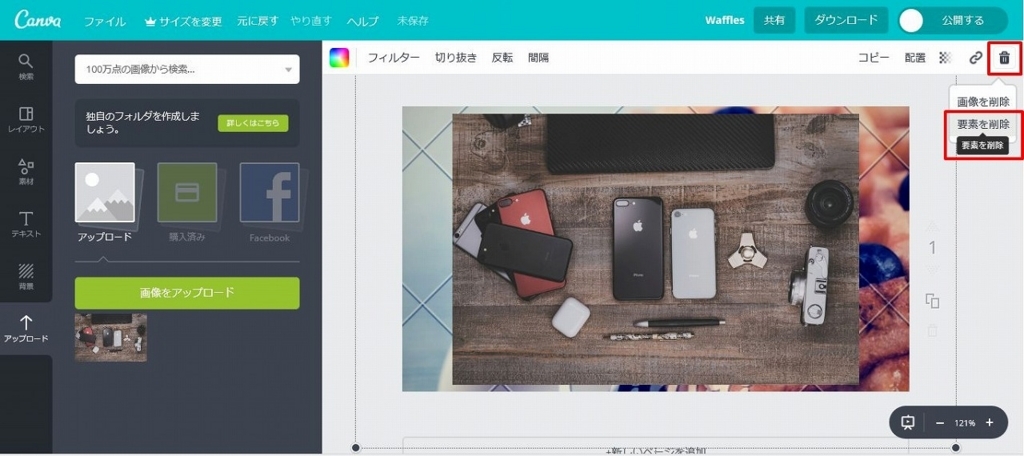Open the フィルター filter option
Viewport: 1024px width, 456px height.
click(394, 57)
